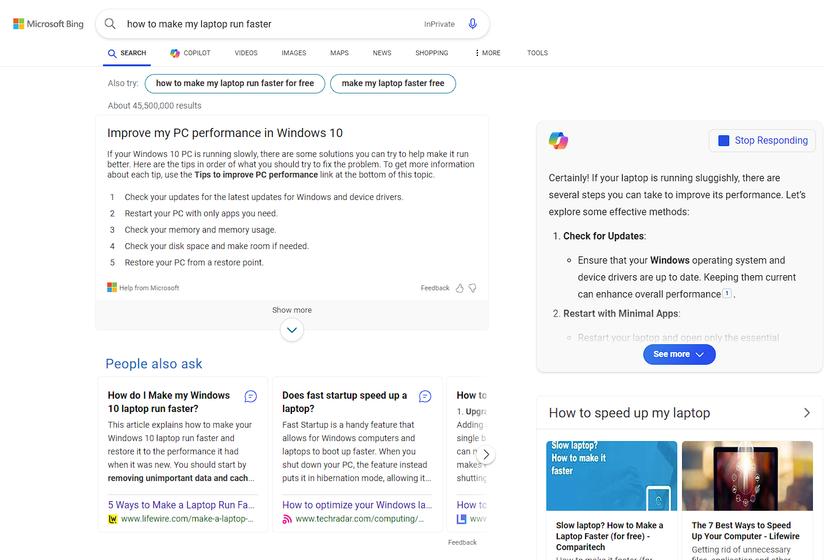Open Lifewire 5 Ways to Make Laptop link

(182, 505)
